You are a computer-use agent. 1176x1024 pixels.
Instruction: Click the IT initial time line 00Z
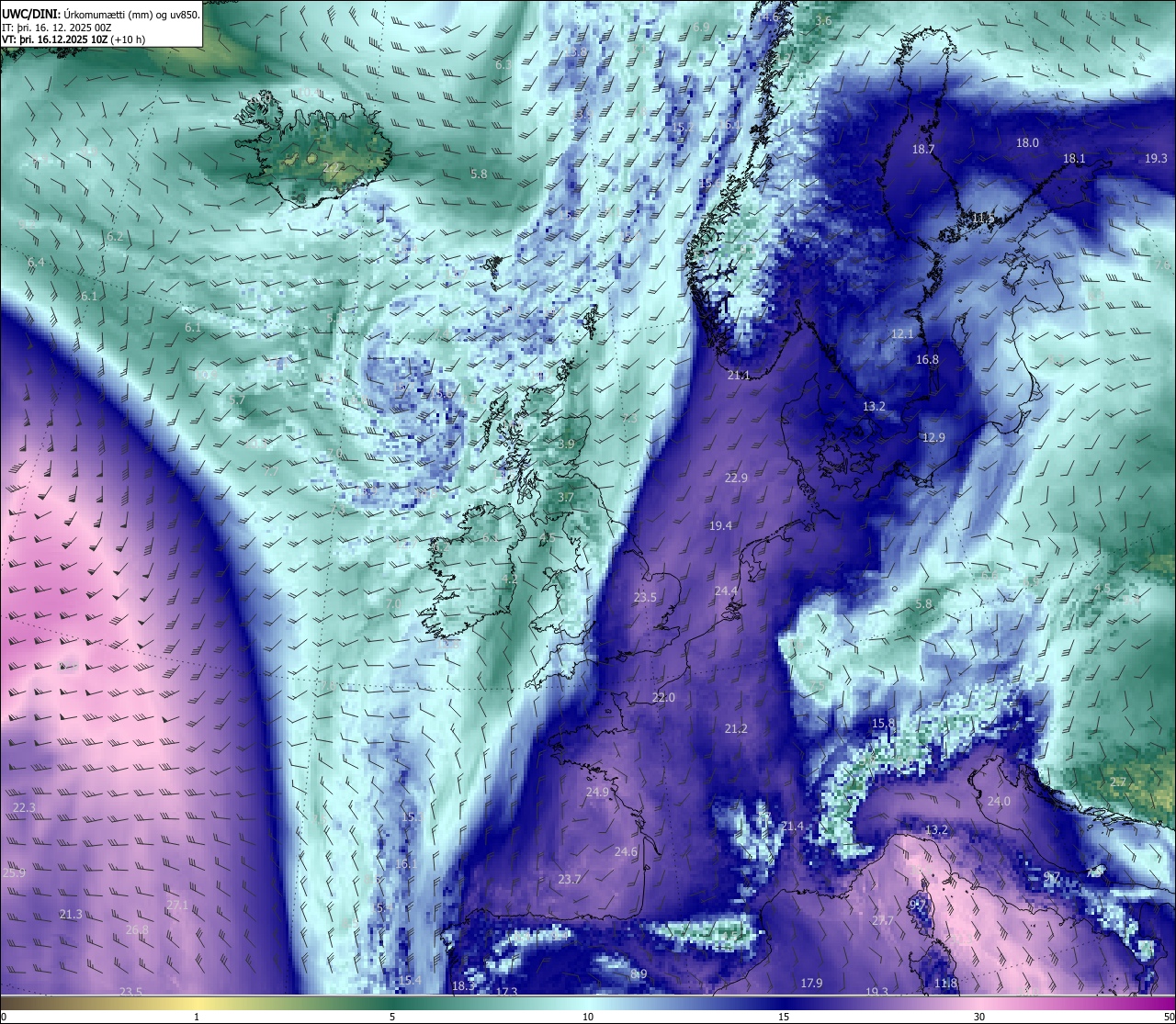(57, 28)
